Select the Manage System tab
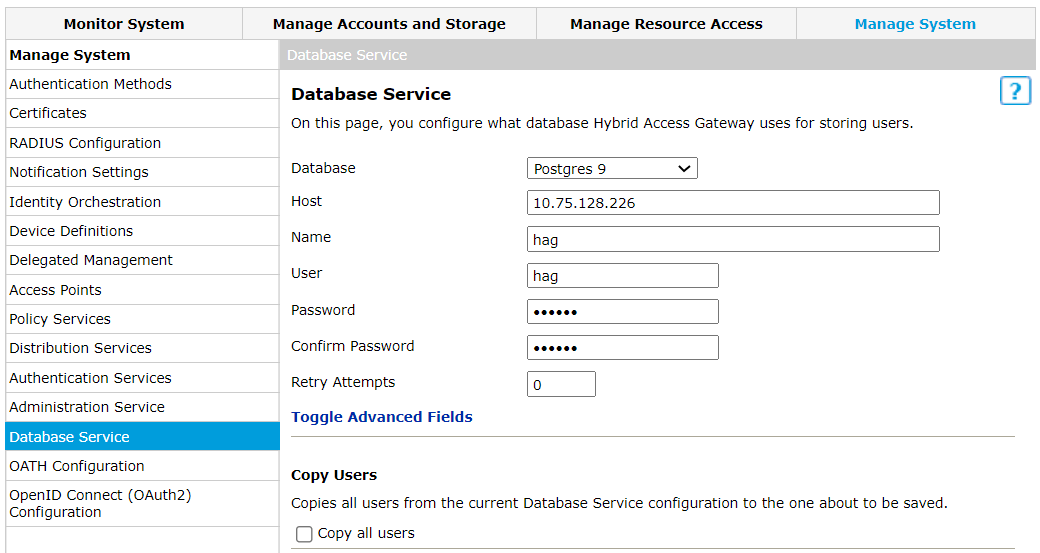 915,24
